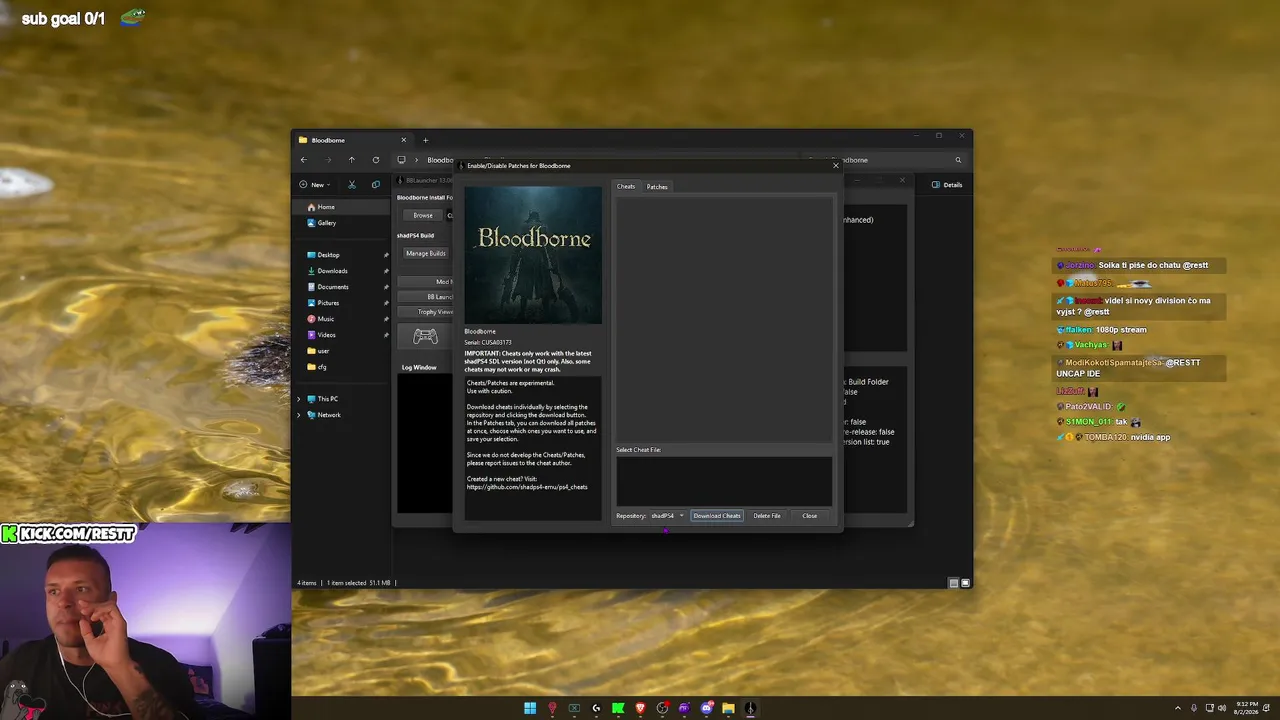The width and height of the screenshot is (1280, 720).
Task: Switch Explorer to large thumbnails view
Action: click(965, 583)
